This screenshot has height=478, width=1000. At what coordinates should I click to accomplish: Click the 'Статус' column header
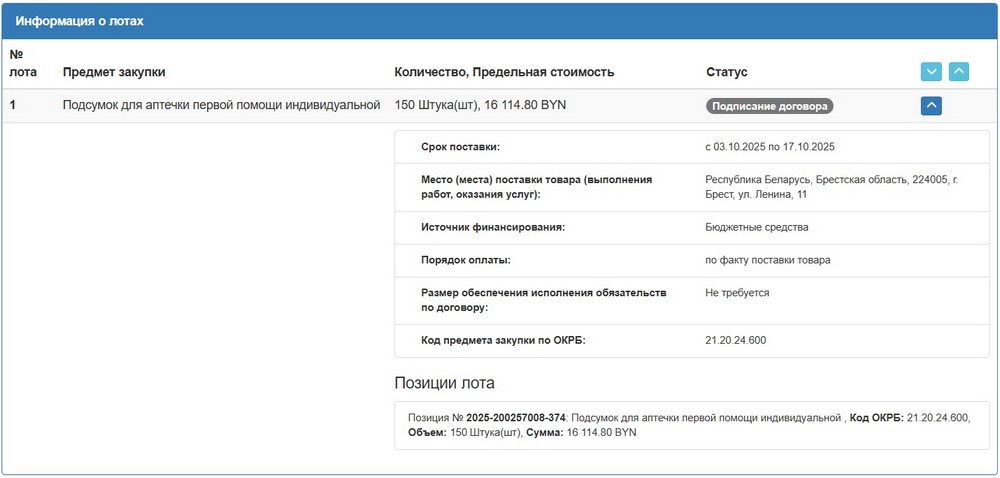pyautogui.click(x=727, y=72)
